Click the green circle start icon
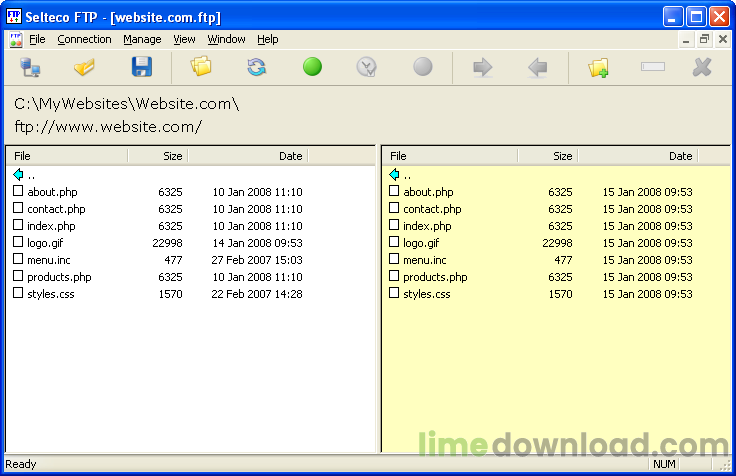The height and width of the screenshot is (476, 736). coord(312,67)
